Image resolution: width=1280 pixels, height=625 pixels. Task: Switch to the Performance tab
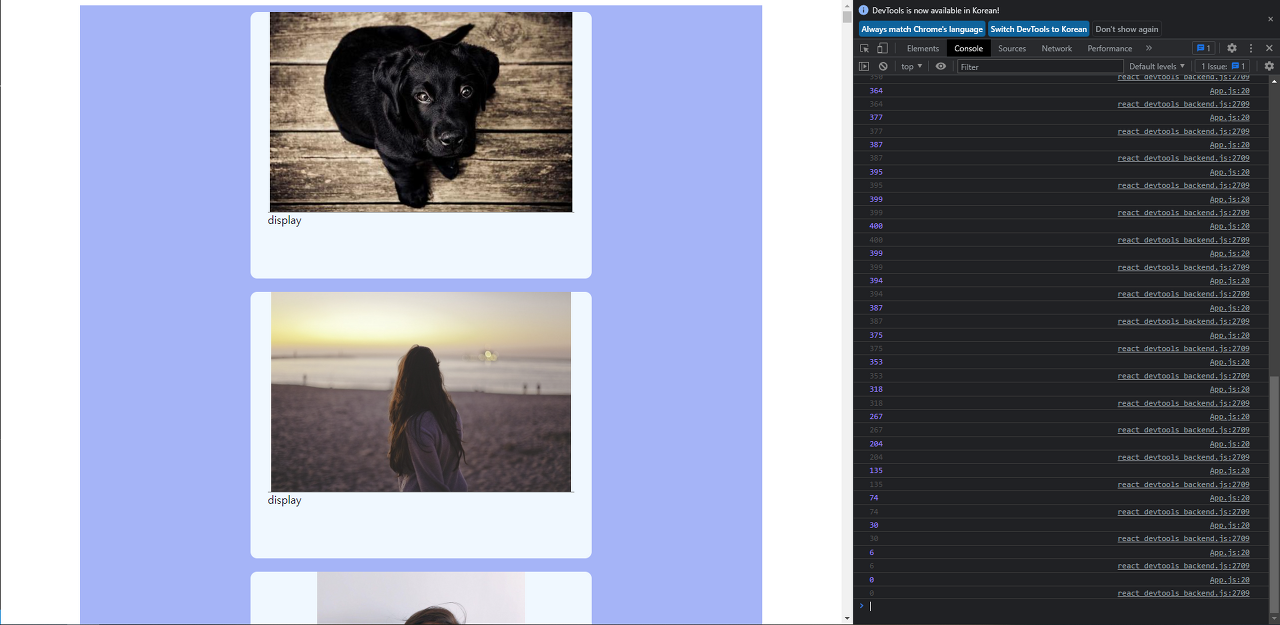pyautogui.click(x=1110, y=48)
